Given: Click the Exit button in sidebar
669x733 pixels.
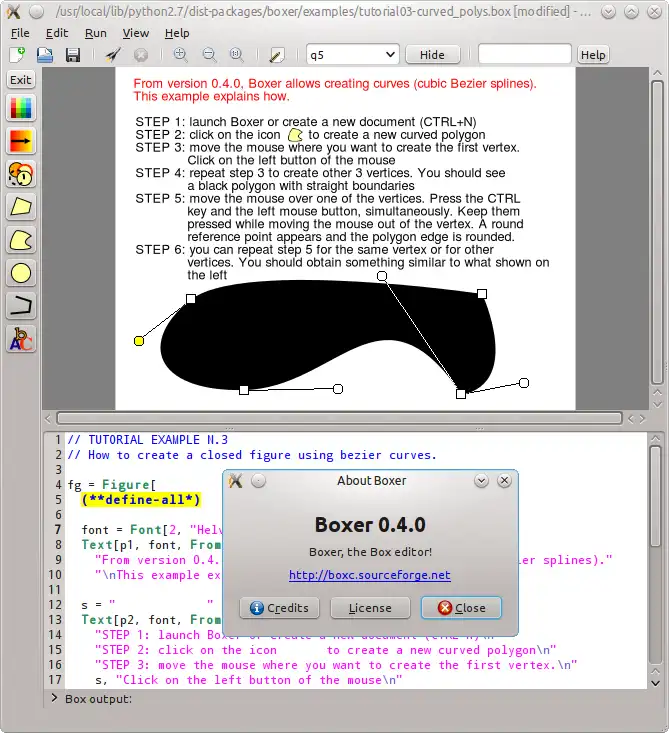Looking at the screenshot, I should coord(21,80).
